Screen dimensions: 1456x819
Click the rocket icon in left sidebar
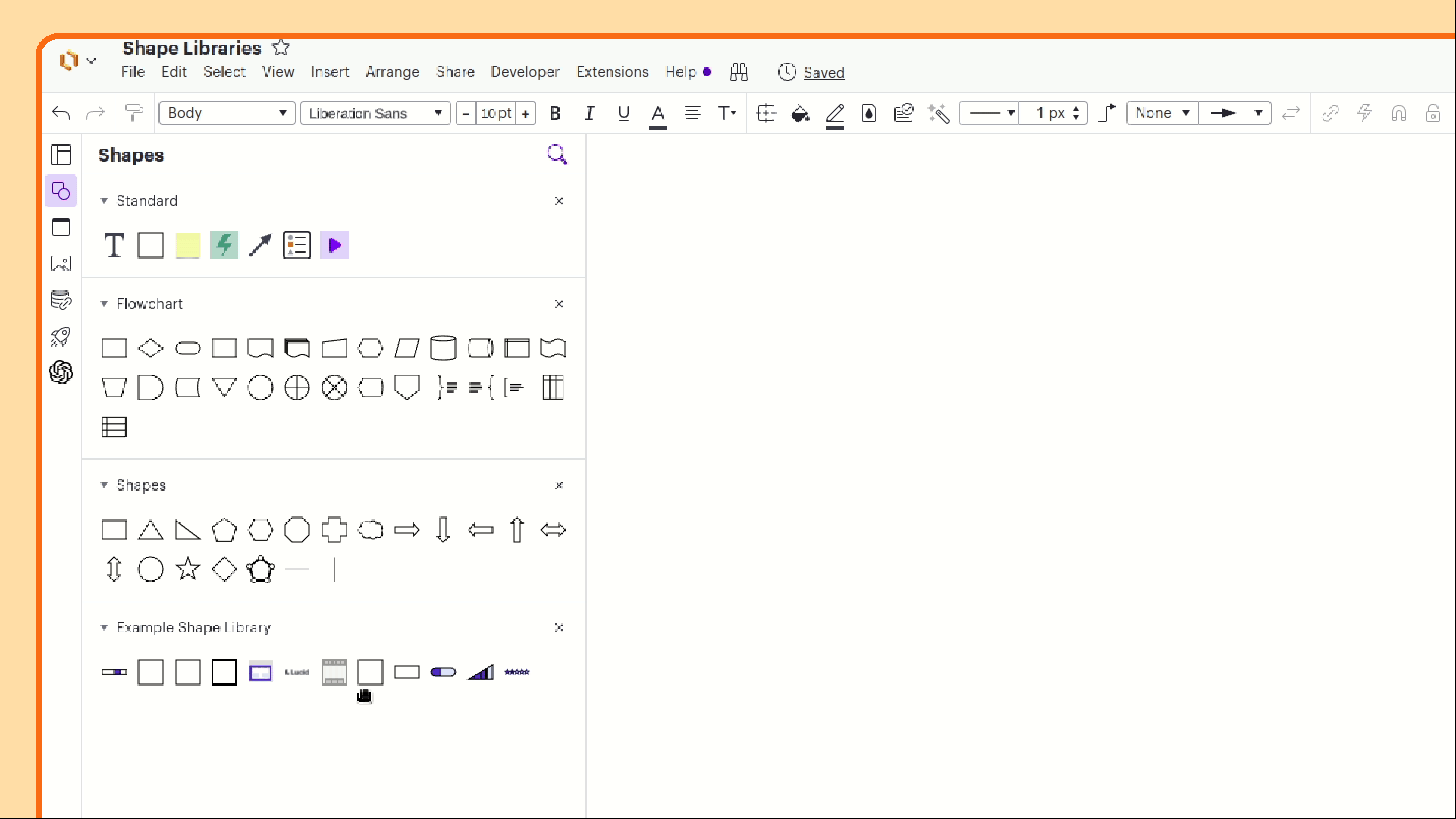point(61,336)
